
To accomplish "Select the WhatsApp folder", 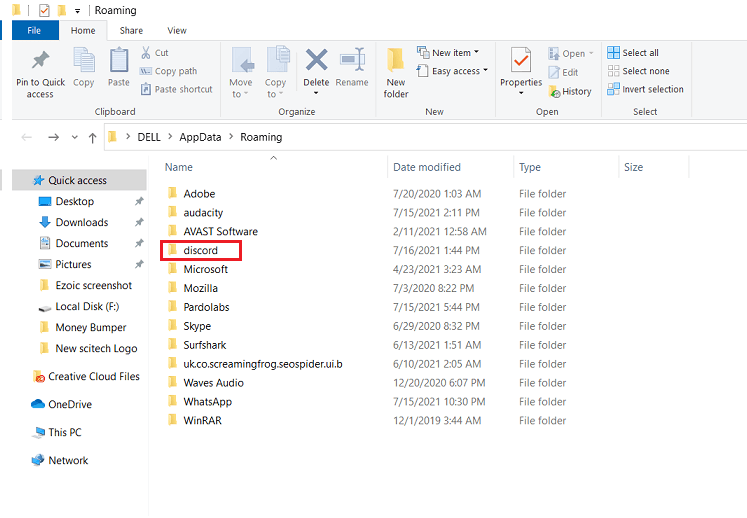I will 208,402.
